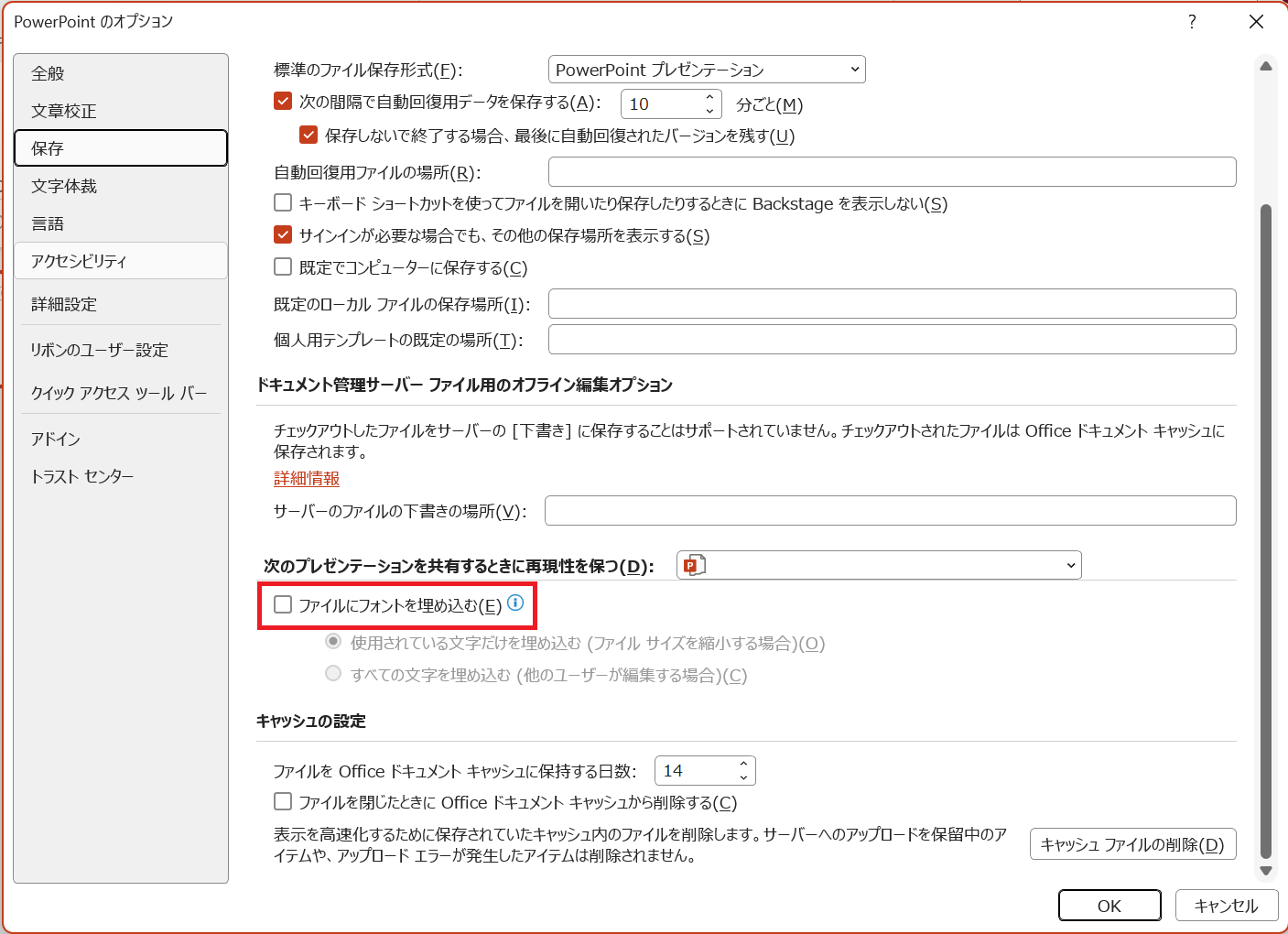Viewport: 1288px width, 934px height.
Task: Select 全般 category in sidebar
Action: 121,73
